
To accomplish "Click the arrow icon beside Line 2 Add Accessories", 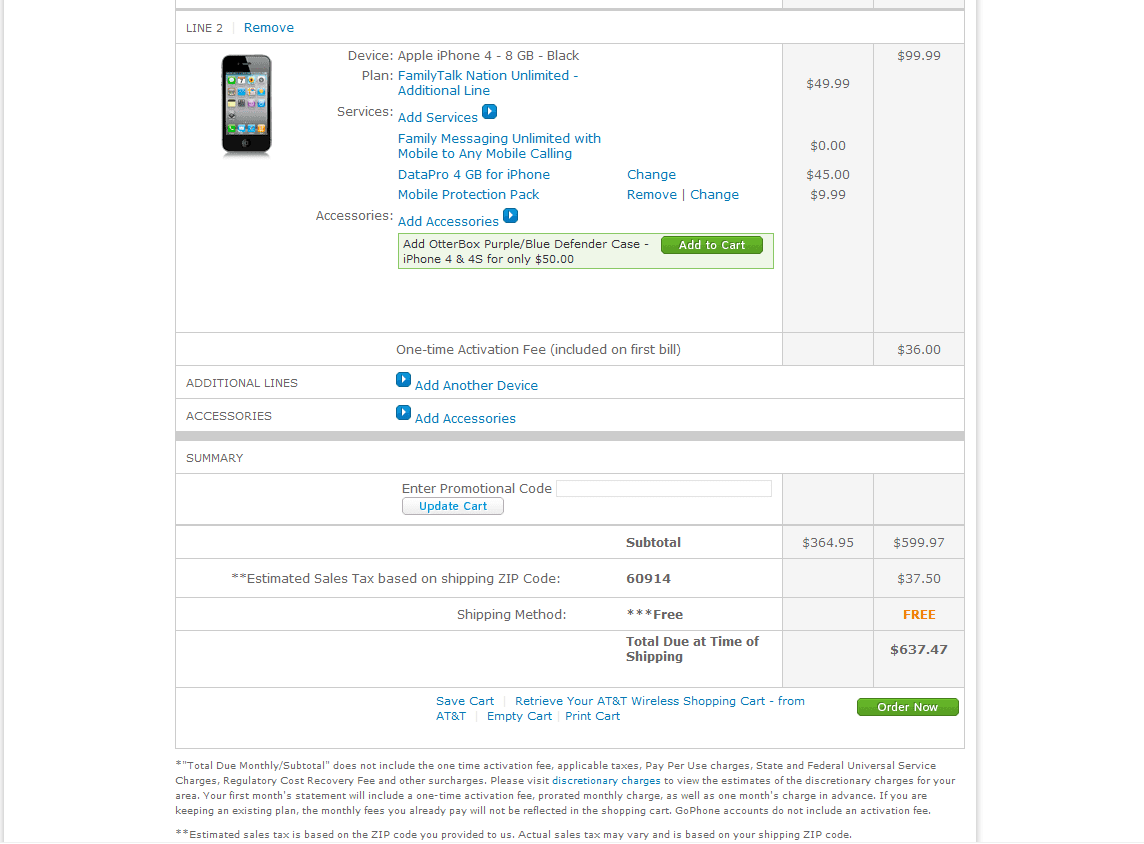I will coord(511,216).
